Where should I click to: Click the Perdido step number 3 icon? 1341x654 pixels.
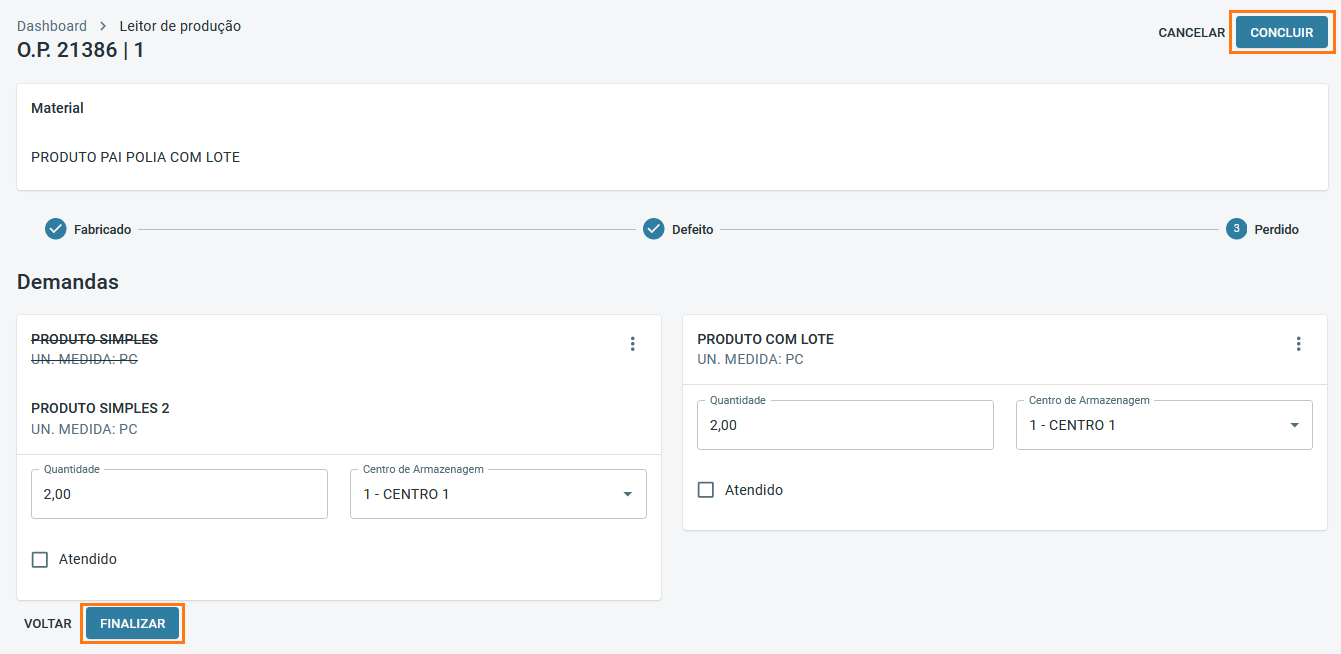(x=1236, y=229)
